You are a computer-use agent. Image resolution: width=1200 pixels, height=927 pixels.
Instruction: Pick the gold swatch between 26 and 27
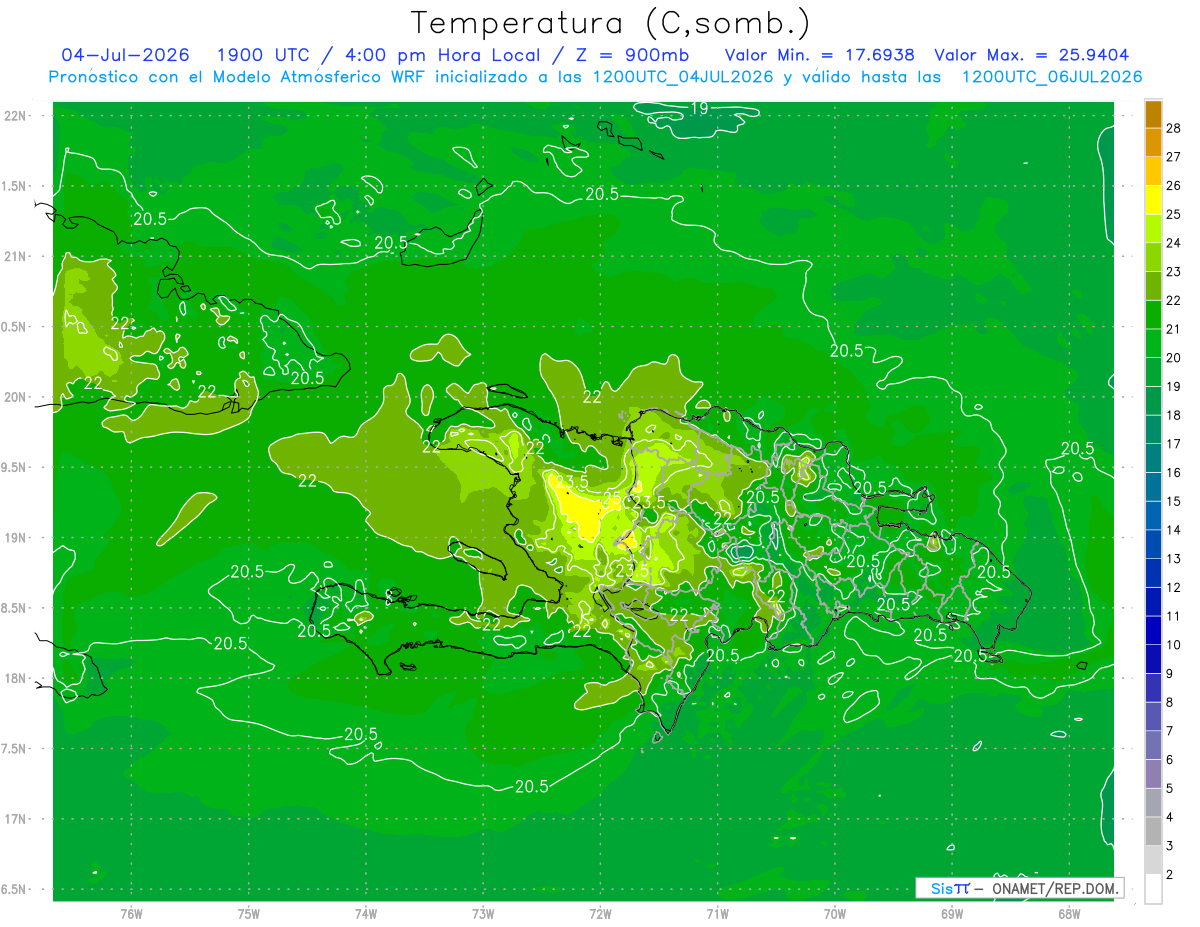1153,171
